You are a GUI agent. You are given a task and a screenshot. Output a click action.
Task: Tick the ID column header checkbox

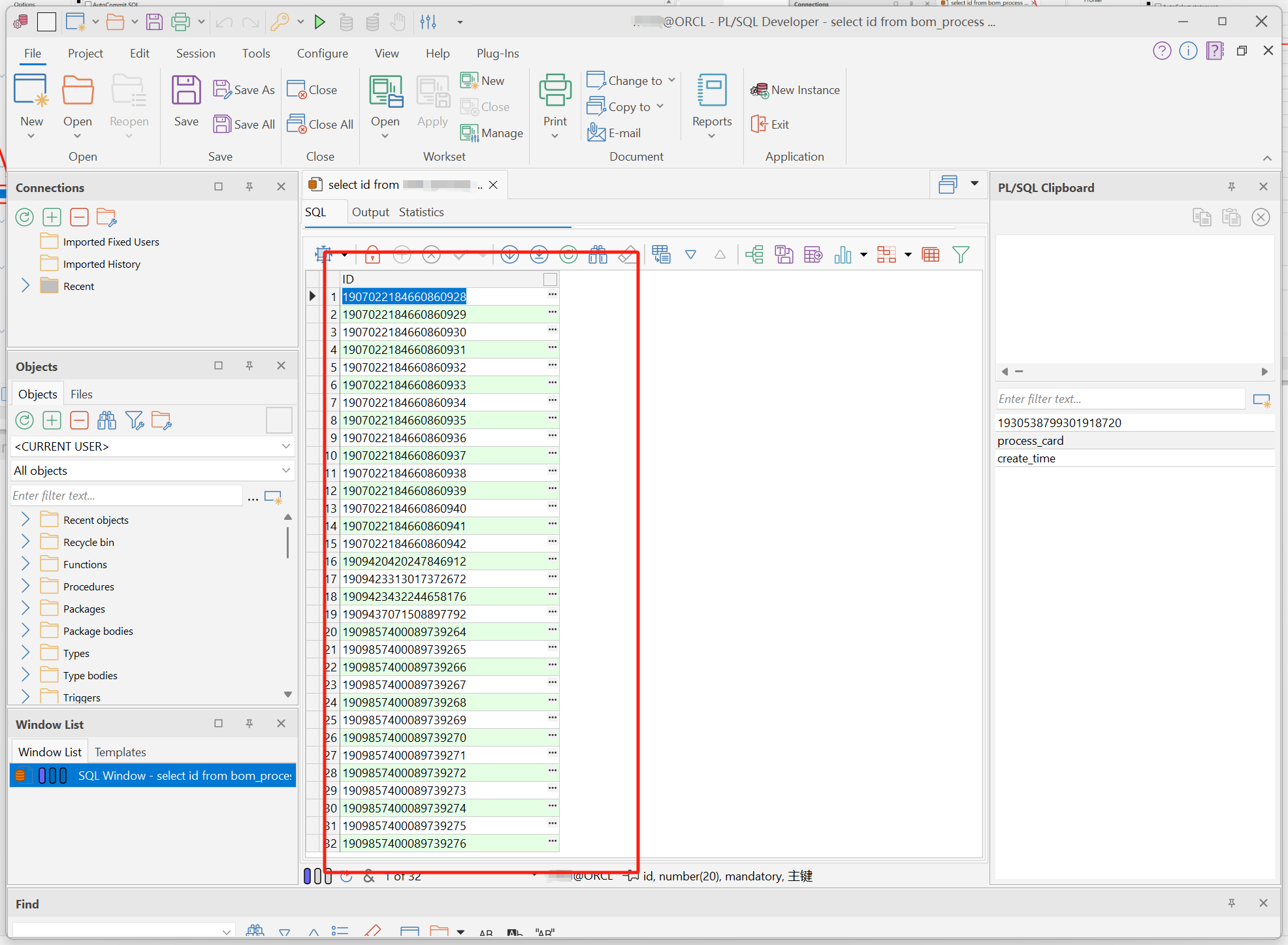550,280
